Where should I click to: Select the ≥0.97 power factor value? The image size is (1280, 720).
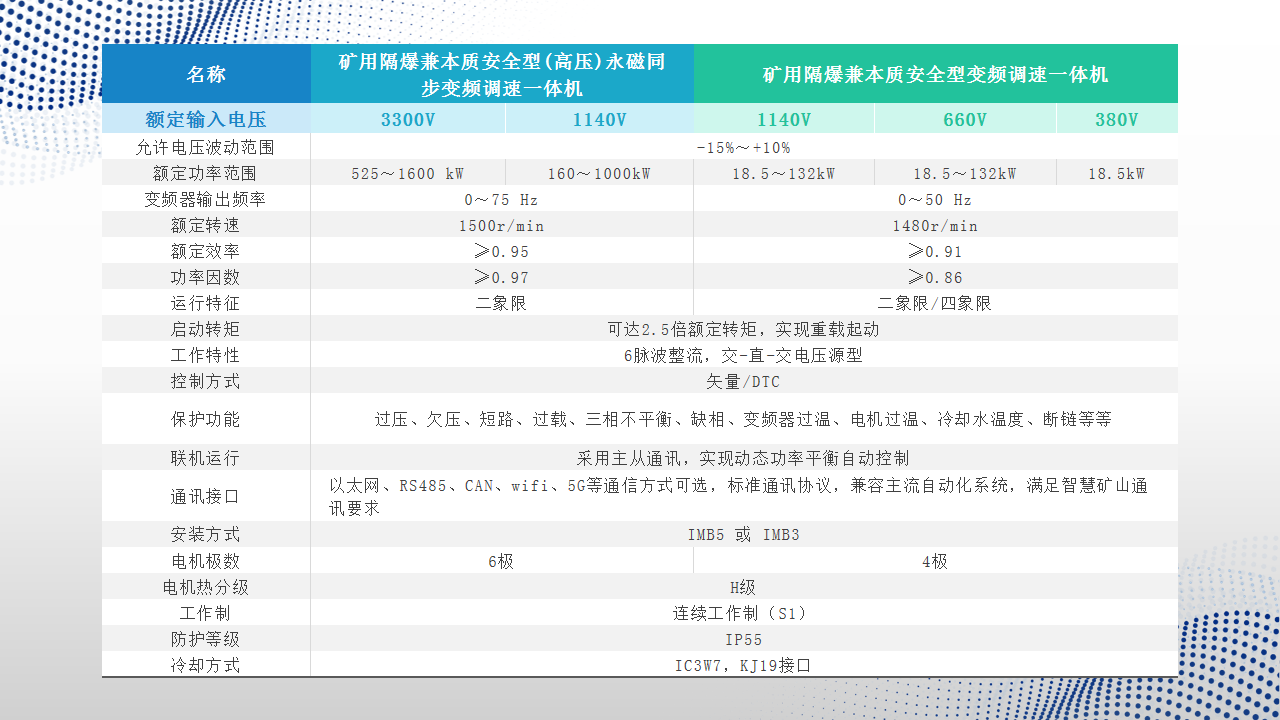click(x=501, y=277)
